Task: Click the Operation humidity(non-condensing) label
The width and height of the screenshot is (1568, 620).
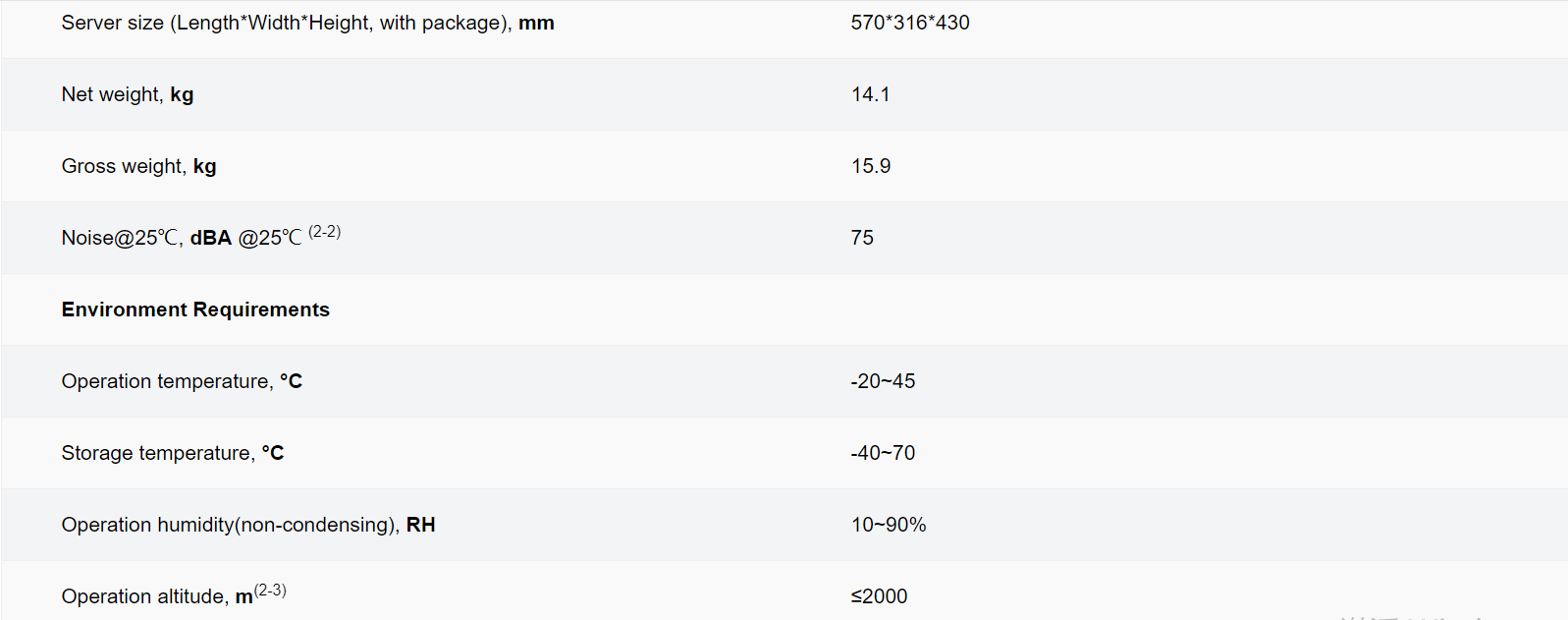Action: pos(248,525)
